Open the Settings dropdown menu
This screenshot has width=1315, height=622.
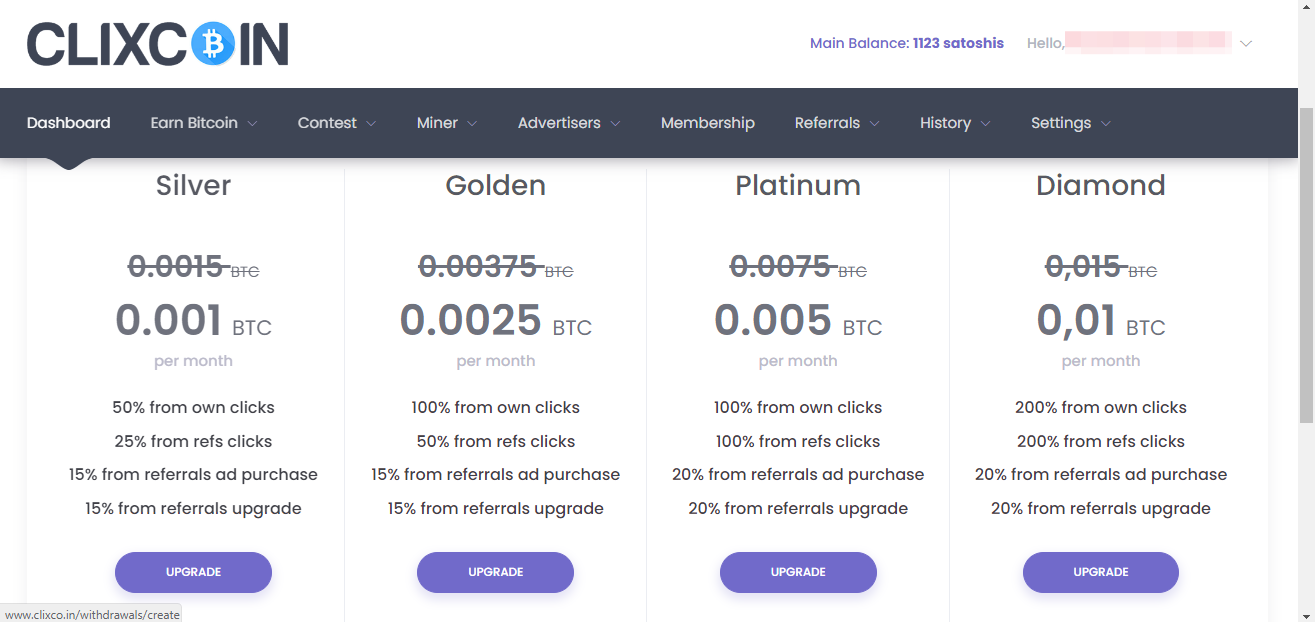(x=1071, y=123)
